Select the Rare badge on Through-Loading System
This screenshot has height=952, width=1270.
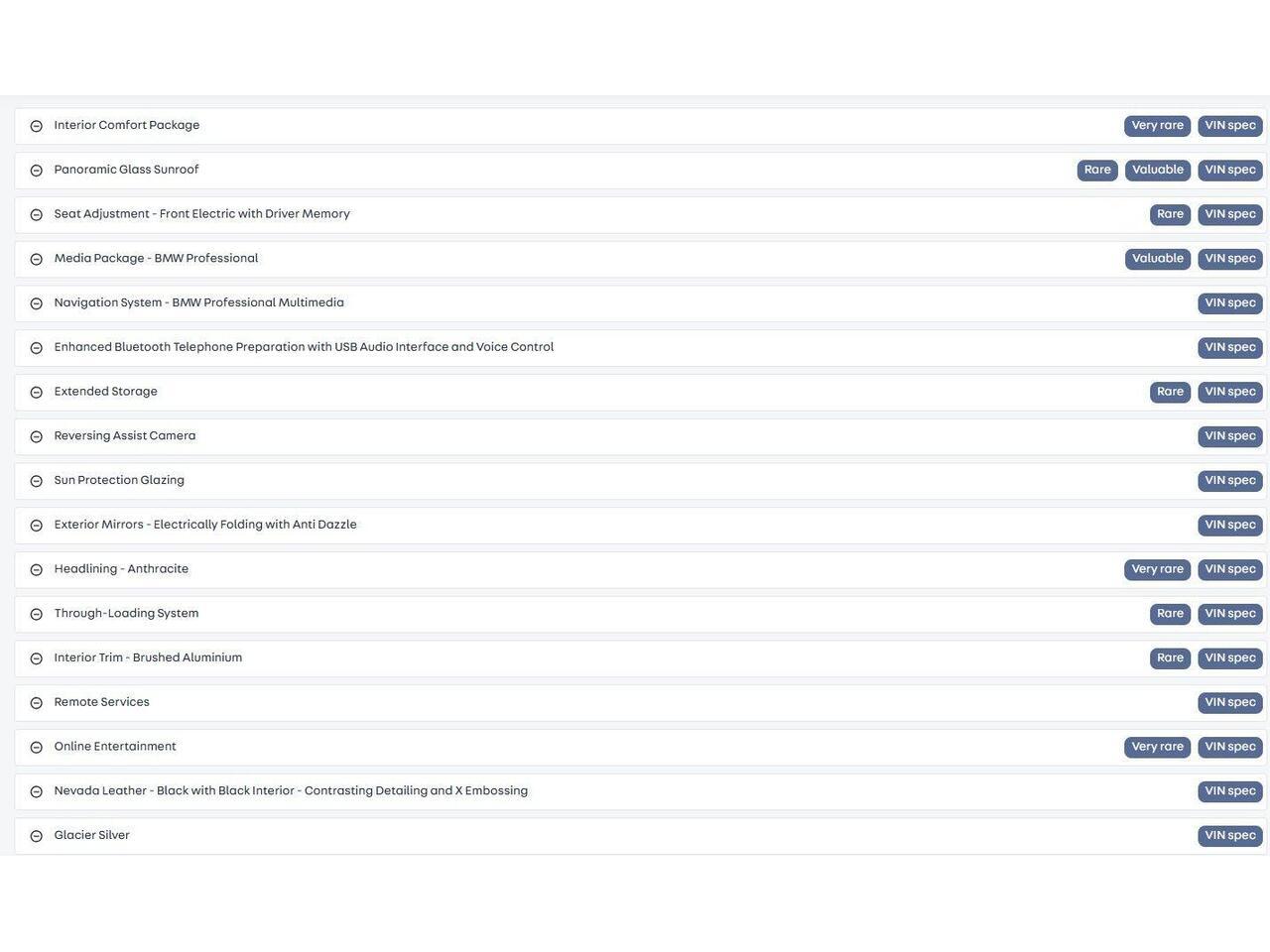1171,614
